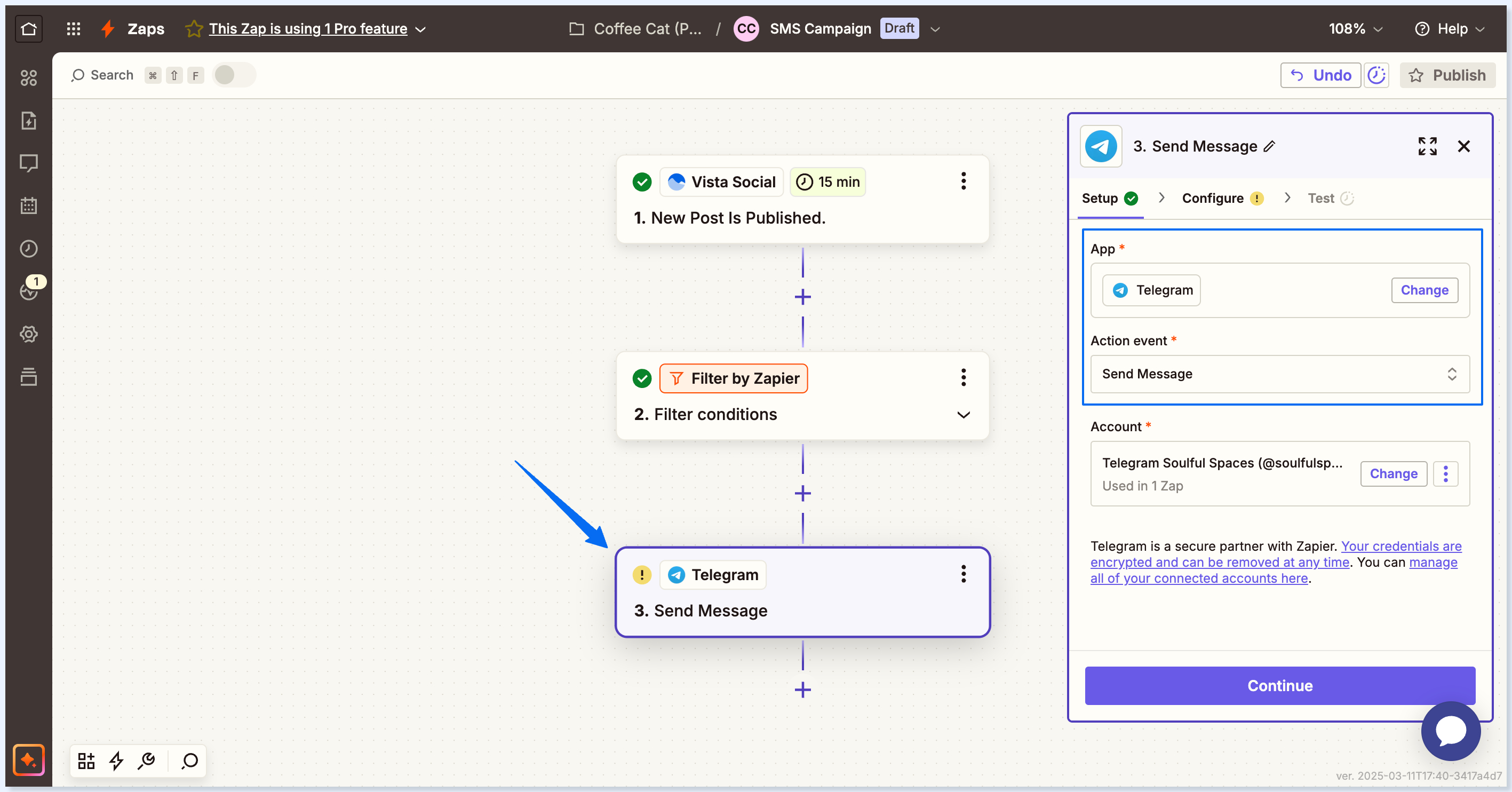This screenshot has height=792, width=1512.
Task: Open the Action event Send Message dropdown
Action: (x=1279, y=374)
